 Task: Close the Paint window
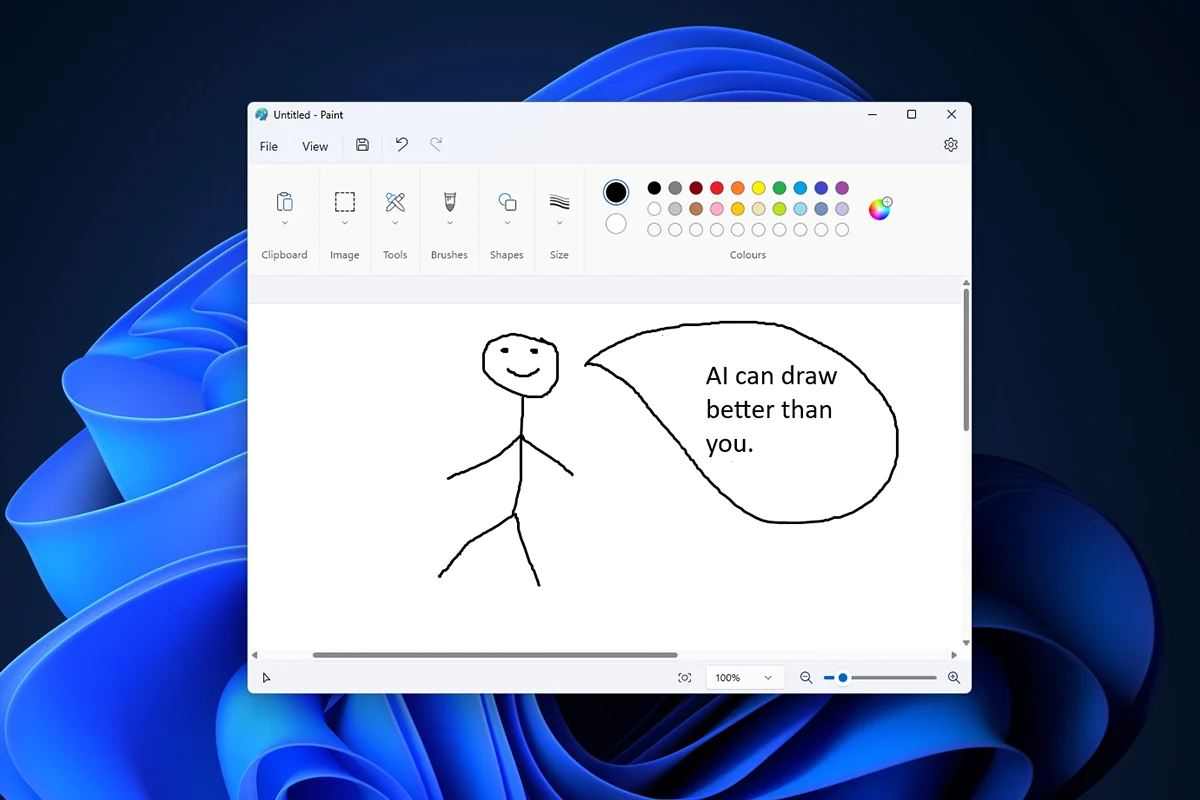[951, 115]
